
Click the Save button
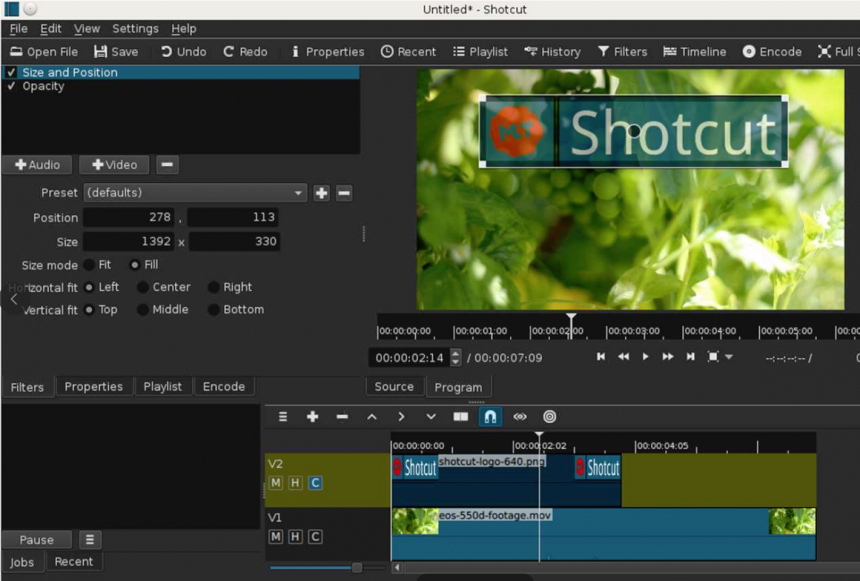[117, 51]
